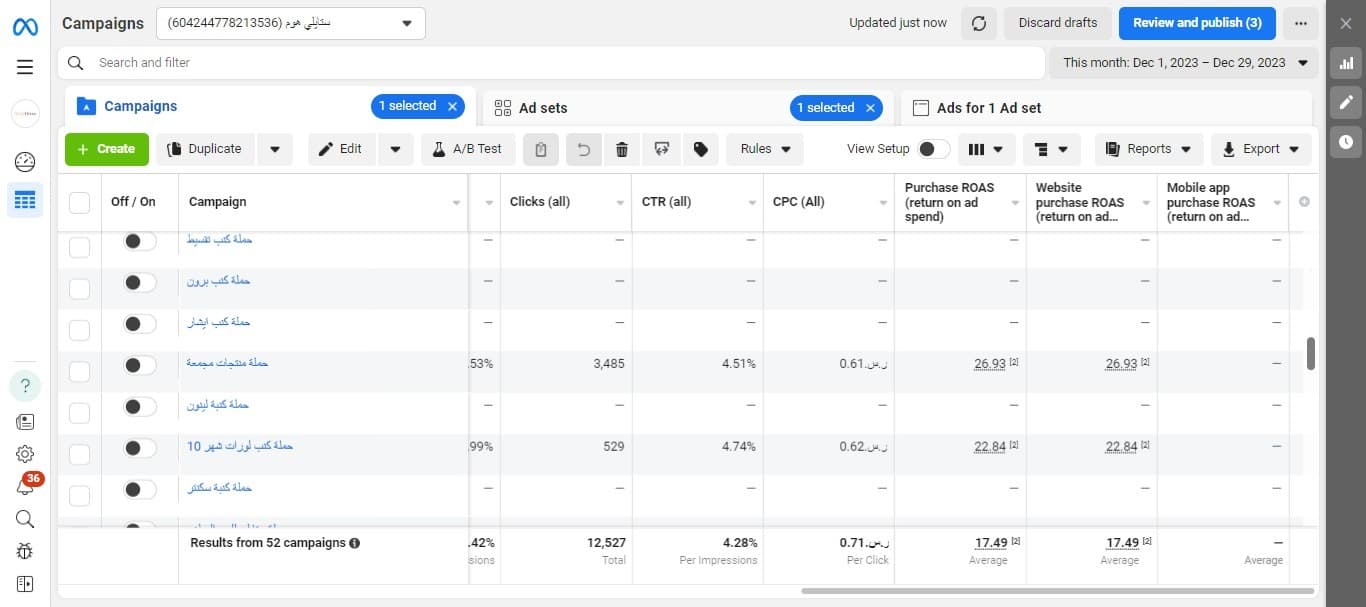Image resolution: width=1366 pixels, height=607 pixels.
Task: Open the notifications bell with 36 badge
Action: (x=26, y=487)
